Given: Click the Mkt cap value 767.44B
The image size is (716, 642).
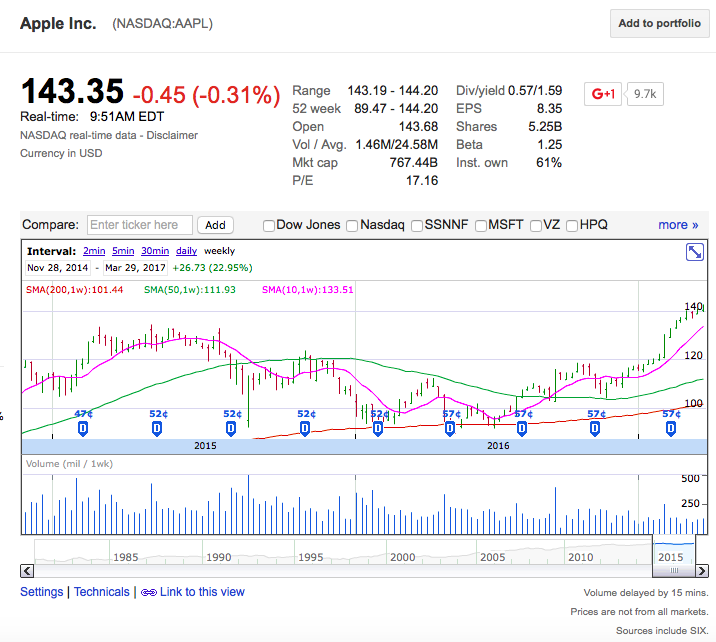Looking at the screenshot, I should point(414,163).
